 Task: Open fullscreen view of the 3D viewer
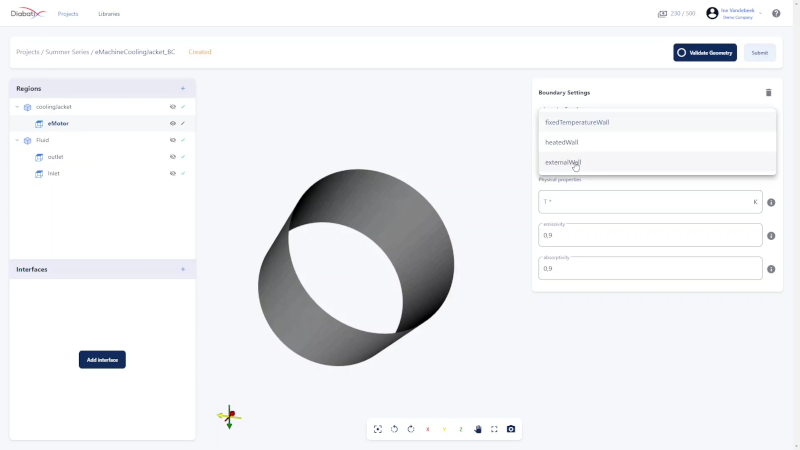point(494,429)
